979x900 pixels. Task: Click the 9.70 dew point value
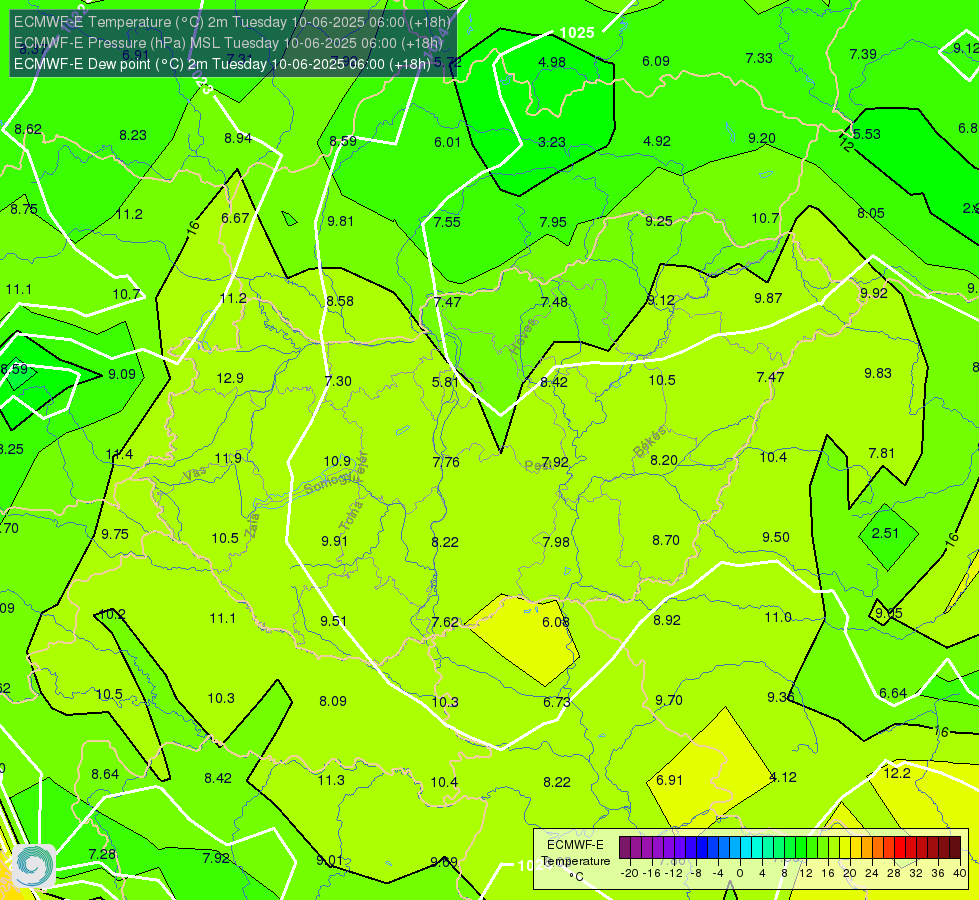pos(669,700)
